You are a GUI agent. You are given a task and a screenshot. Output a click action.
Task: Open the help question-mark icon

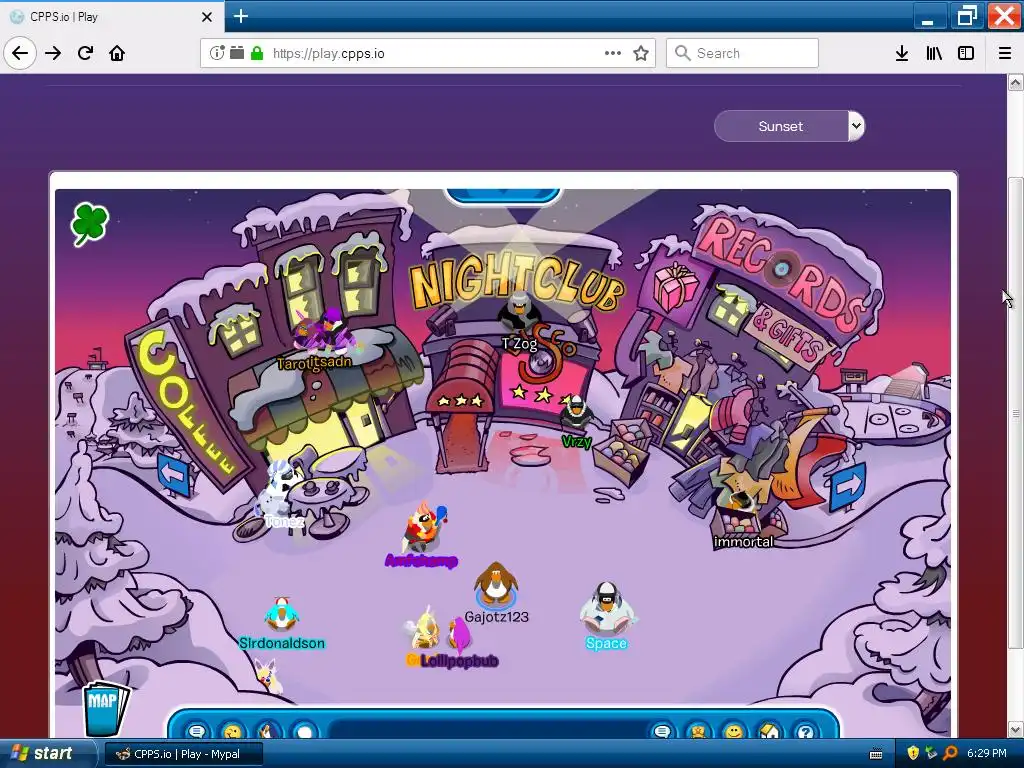[x=805, y=731]
